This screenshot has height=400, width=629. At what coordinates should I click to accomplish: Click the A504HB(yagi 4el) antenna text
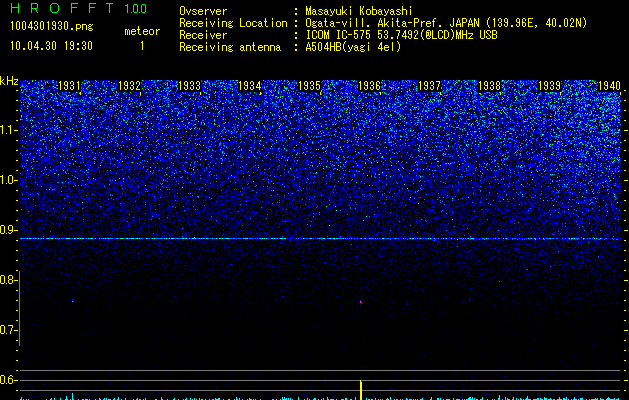353,47
